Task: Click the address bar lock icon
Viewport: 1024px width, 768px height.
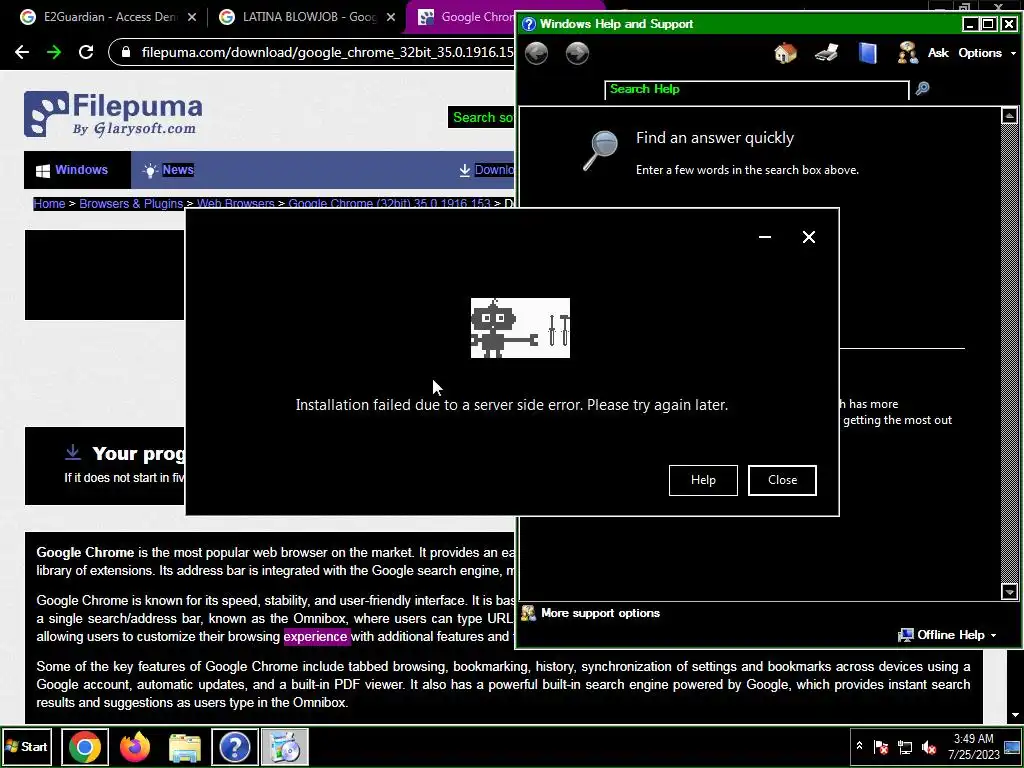Action: [126, 52]
